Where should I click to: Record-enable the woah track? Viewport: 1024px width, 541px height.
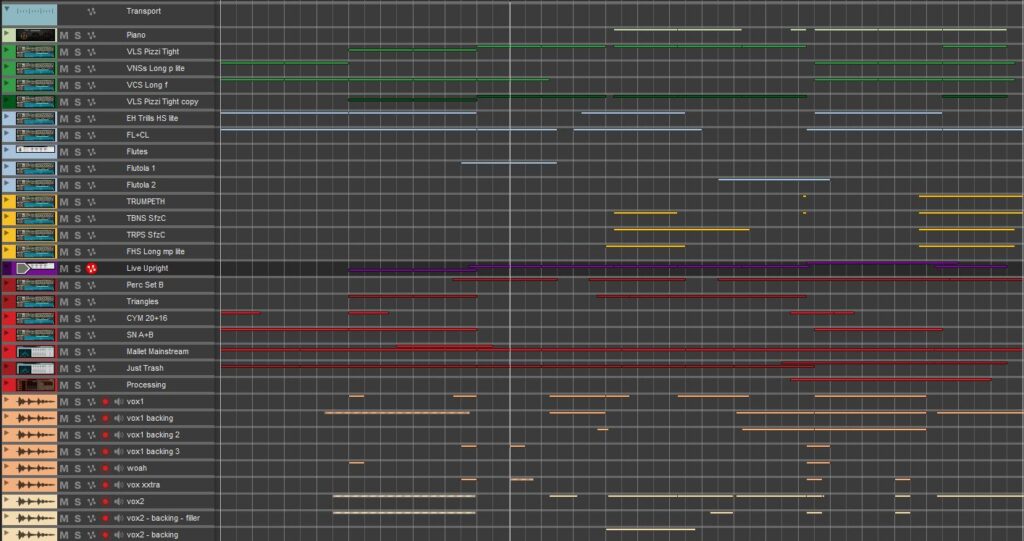point(105,468)
